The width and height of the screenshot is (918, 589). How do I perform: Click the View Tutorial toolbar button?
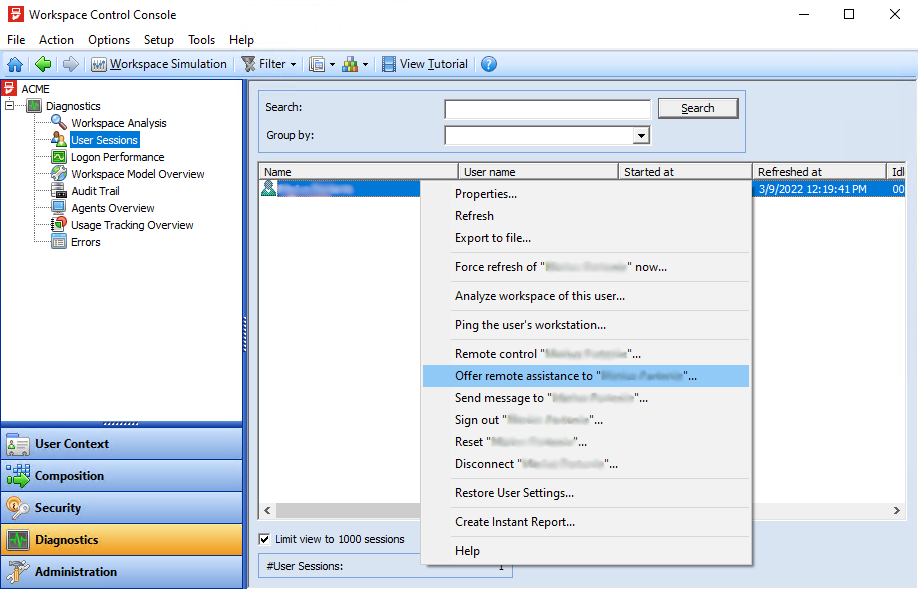click(424, 64)
